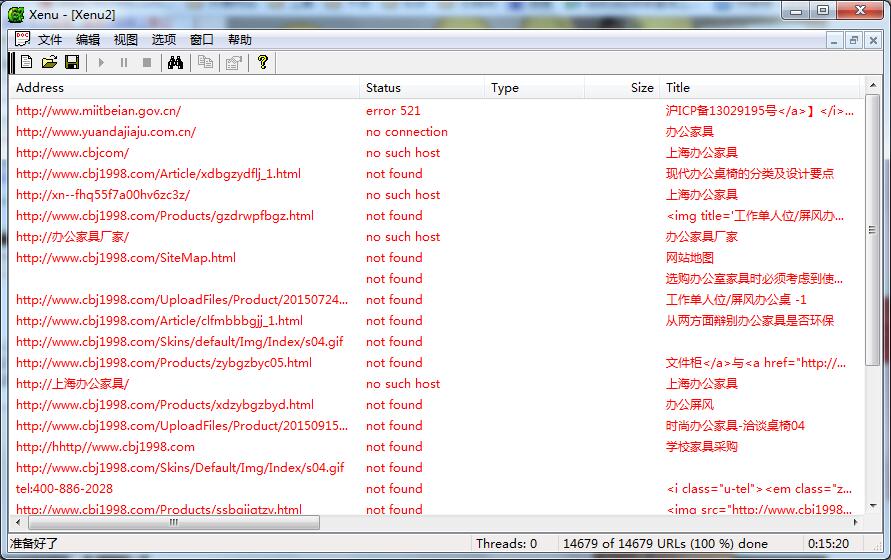Open the 帮助 menu
The width and height of the screenshot is (891, 560).
240,39
